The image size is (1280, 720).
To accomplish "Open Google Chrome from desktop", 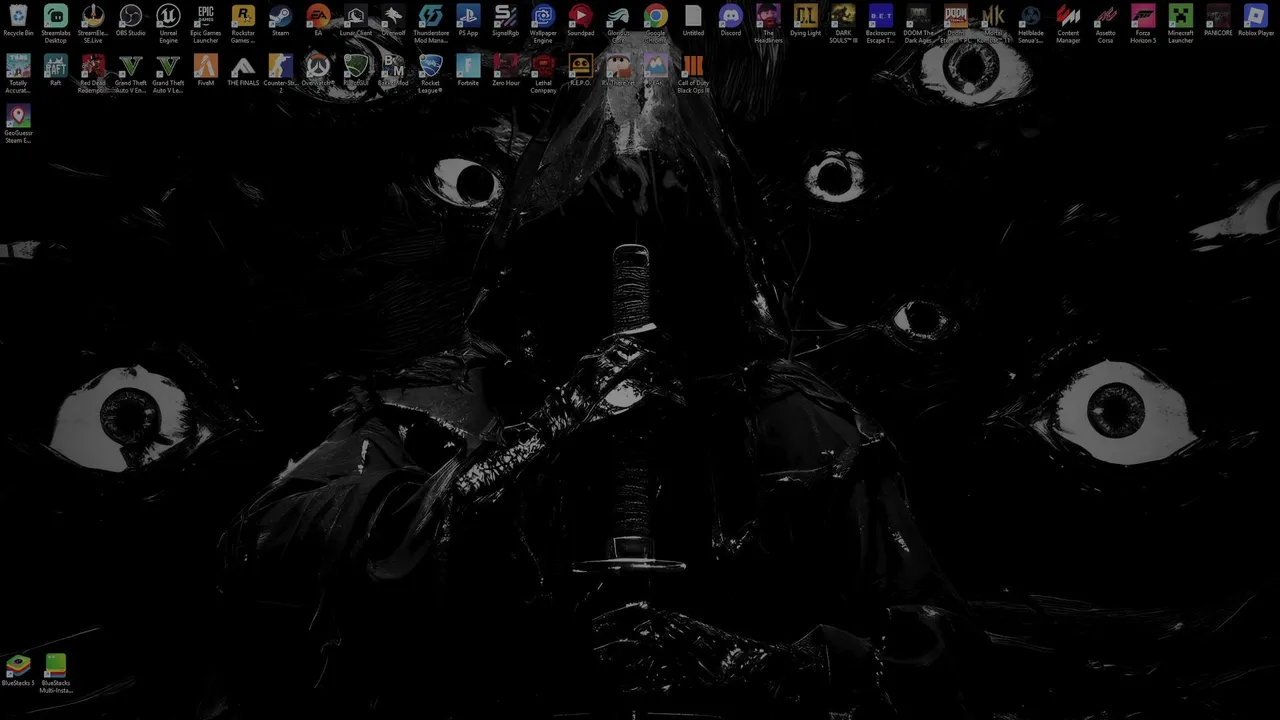I will [x=656, y=24].
